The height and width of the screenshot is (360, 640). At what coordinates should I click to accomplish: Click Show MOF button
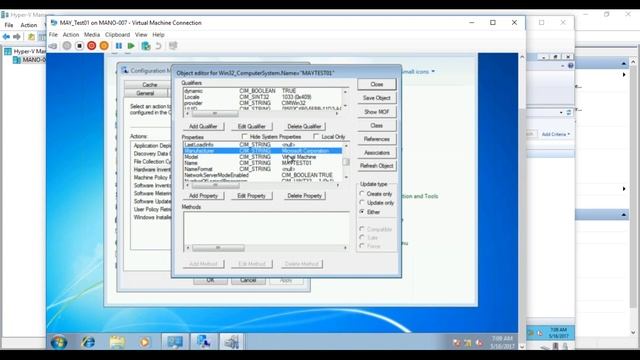(x=377, y=111)
